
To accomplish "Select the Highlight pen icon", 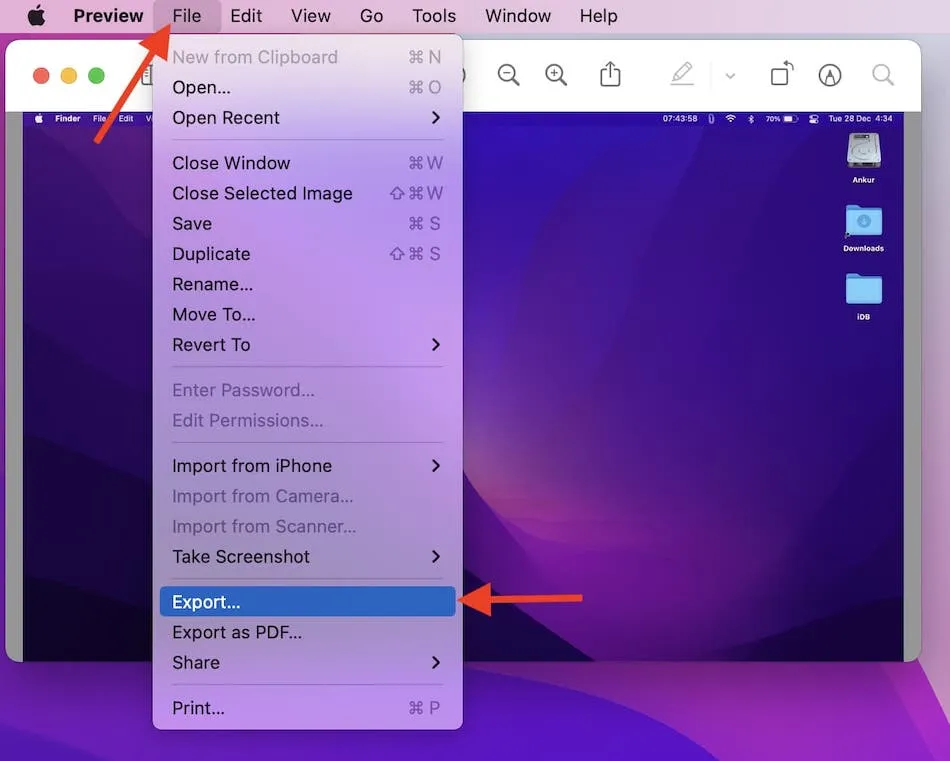I will pos(682,75).
